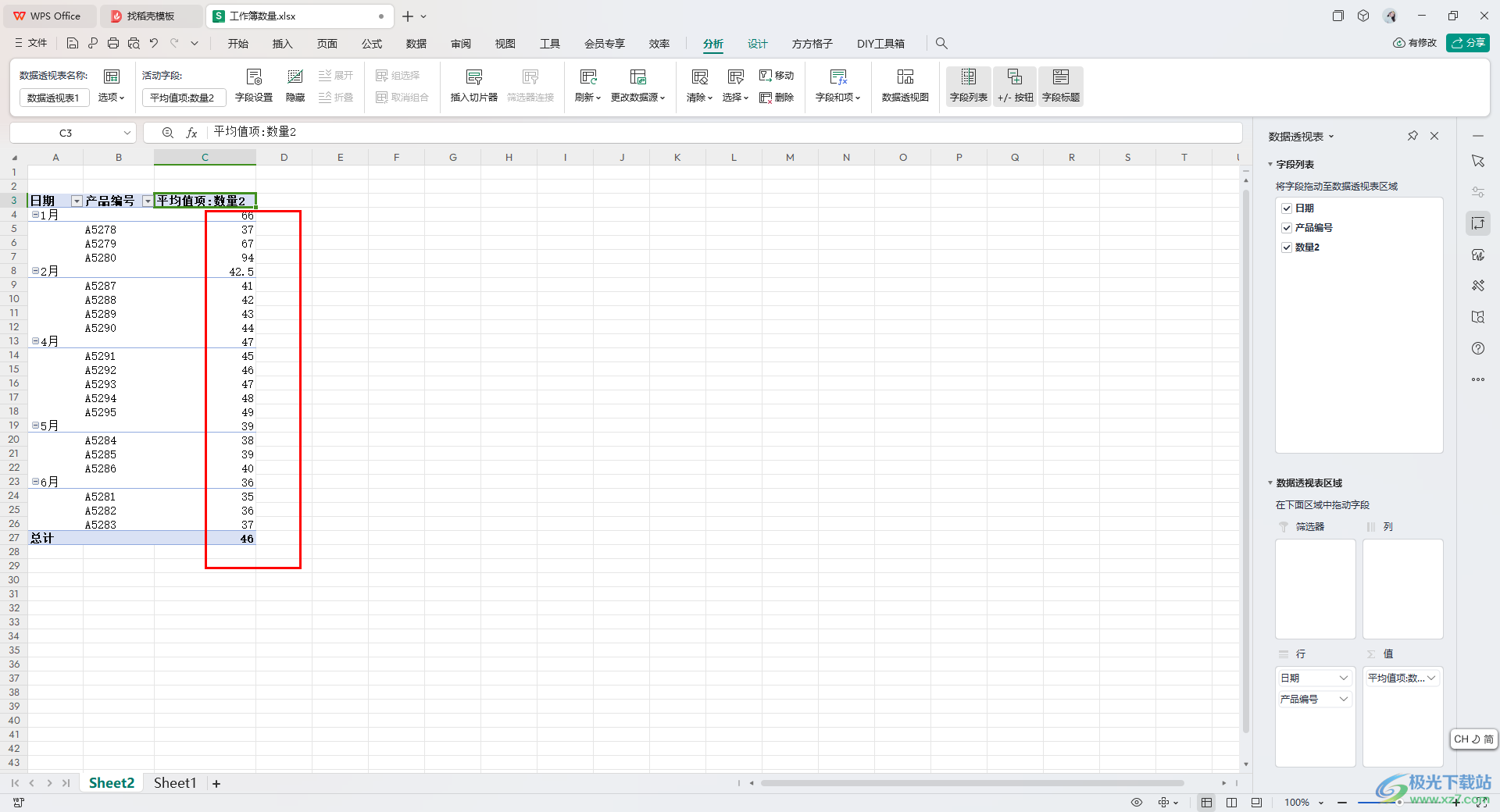
Task: Click the 有修改 status button
Action: coord(1415,43)
